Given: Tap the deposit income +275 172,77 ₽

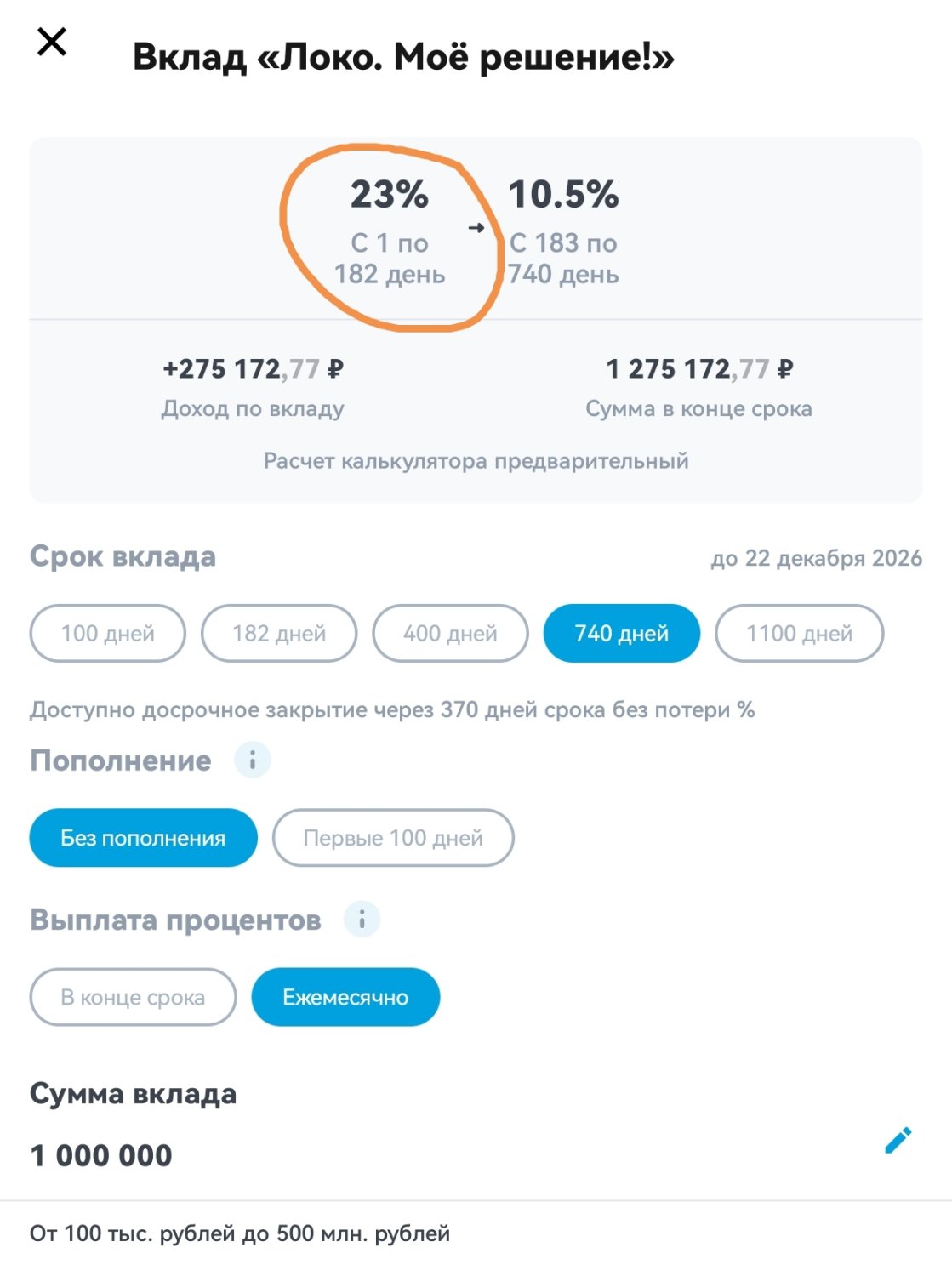Looking at the screenshot, I should pyautogui.click(x=253, y=369).
